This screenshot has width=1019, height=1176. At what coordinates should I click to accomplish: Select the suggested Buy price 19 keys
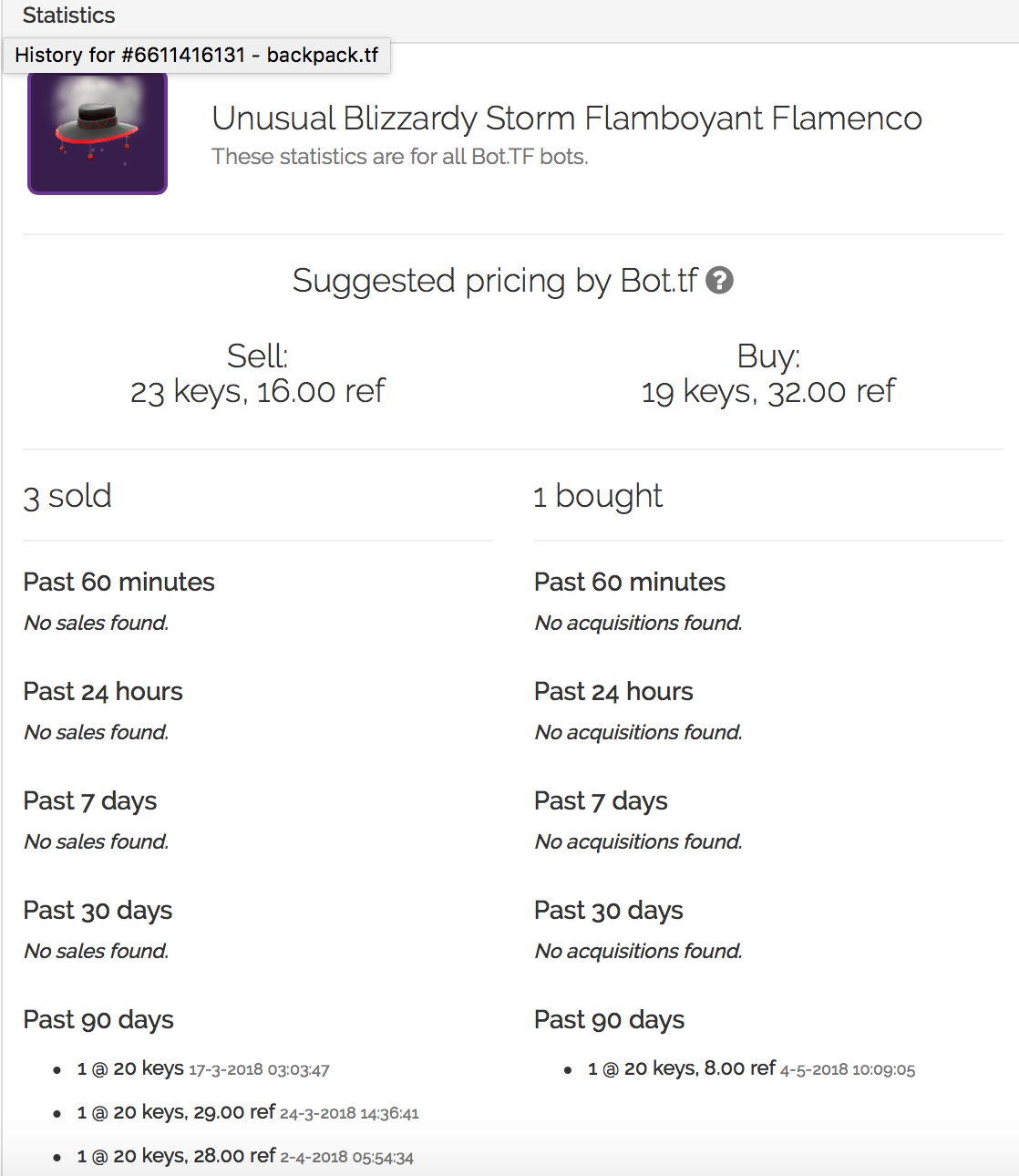768,392
